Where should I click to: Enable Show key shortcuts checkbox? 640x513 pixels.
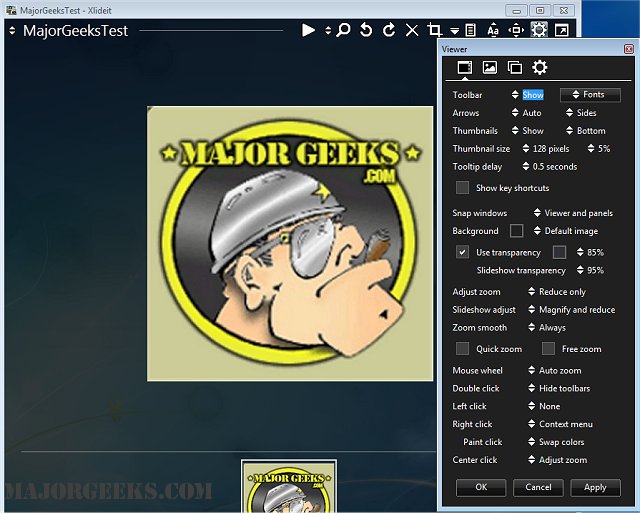462,188
